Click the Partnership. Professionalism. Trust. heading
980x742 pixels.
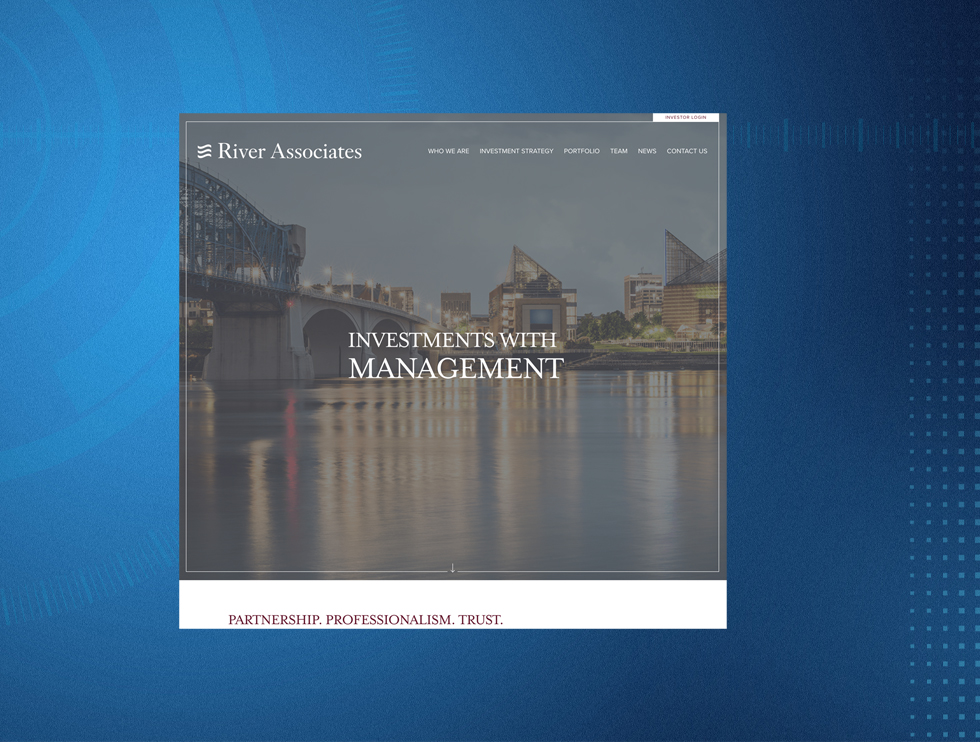coord(366,619)
